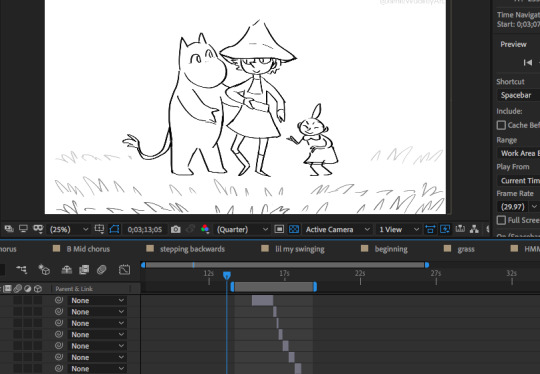540x374 pixels.
Task: Open the (29.97) frame rate dropdown
Action: (518, 207)
